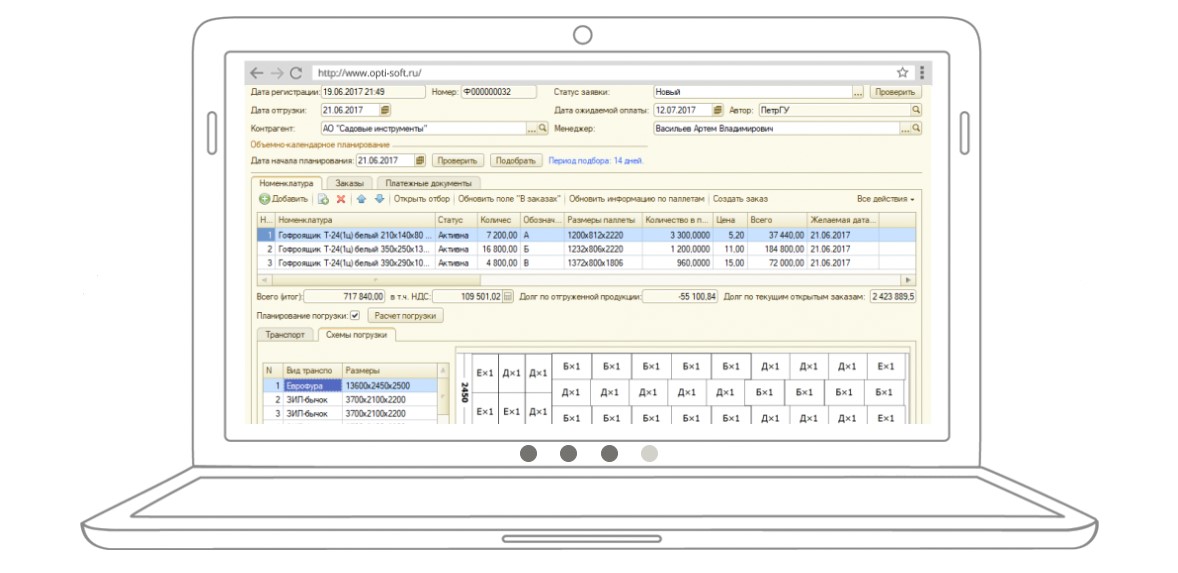Open calculator icon next to НДС field
Viewport: 1178px width, 573px height.
[x=508, y=297]
